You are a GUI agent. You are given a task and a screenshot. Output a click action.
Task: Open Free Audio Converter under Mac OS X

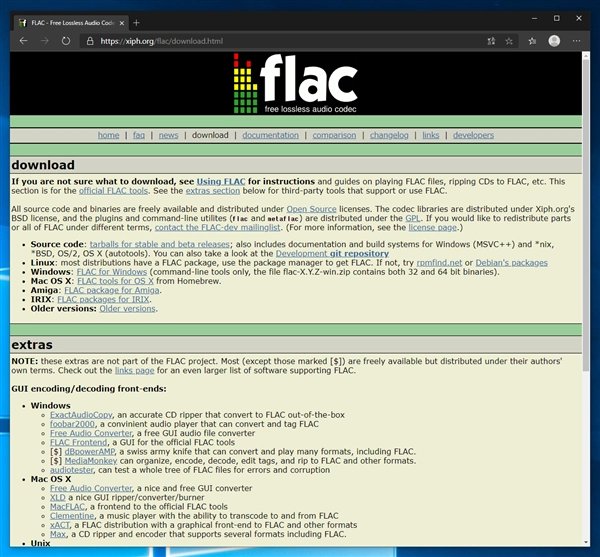coord(91,488)
